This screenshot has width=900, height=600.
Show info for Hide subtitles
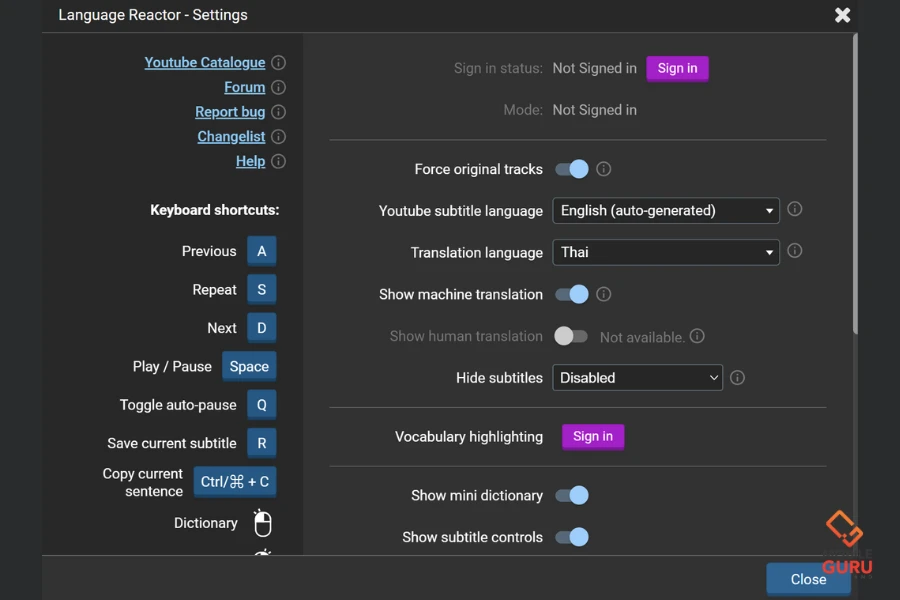click(x=737, y=378)
